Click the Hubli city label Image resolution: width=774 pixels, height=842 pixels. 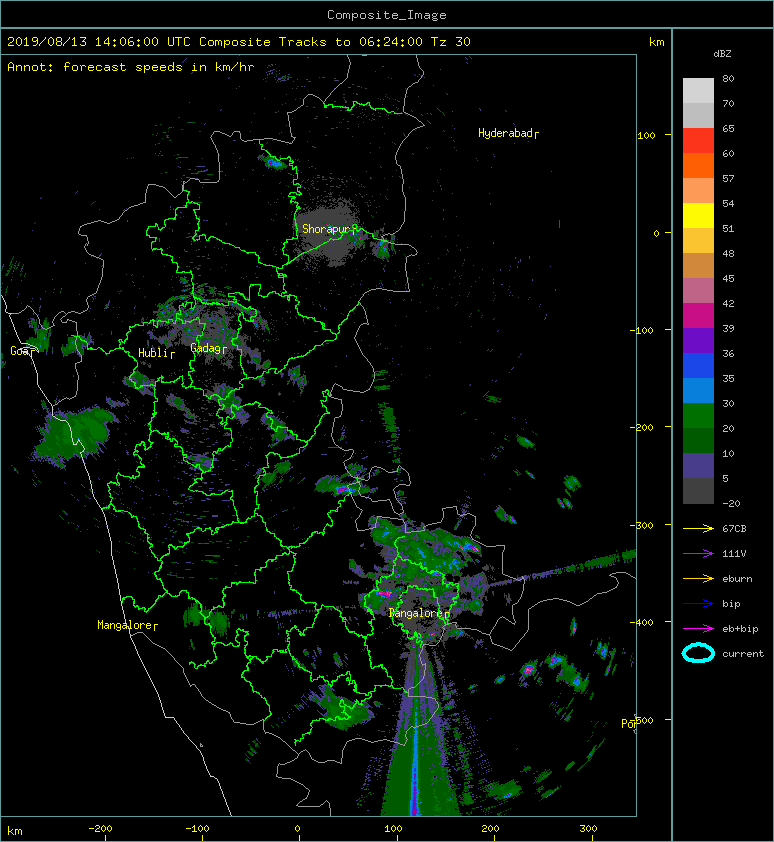[x=154, y=353]
